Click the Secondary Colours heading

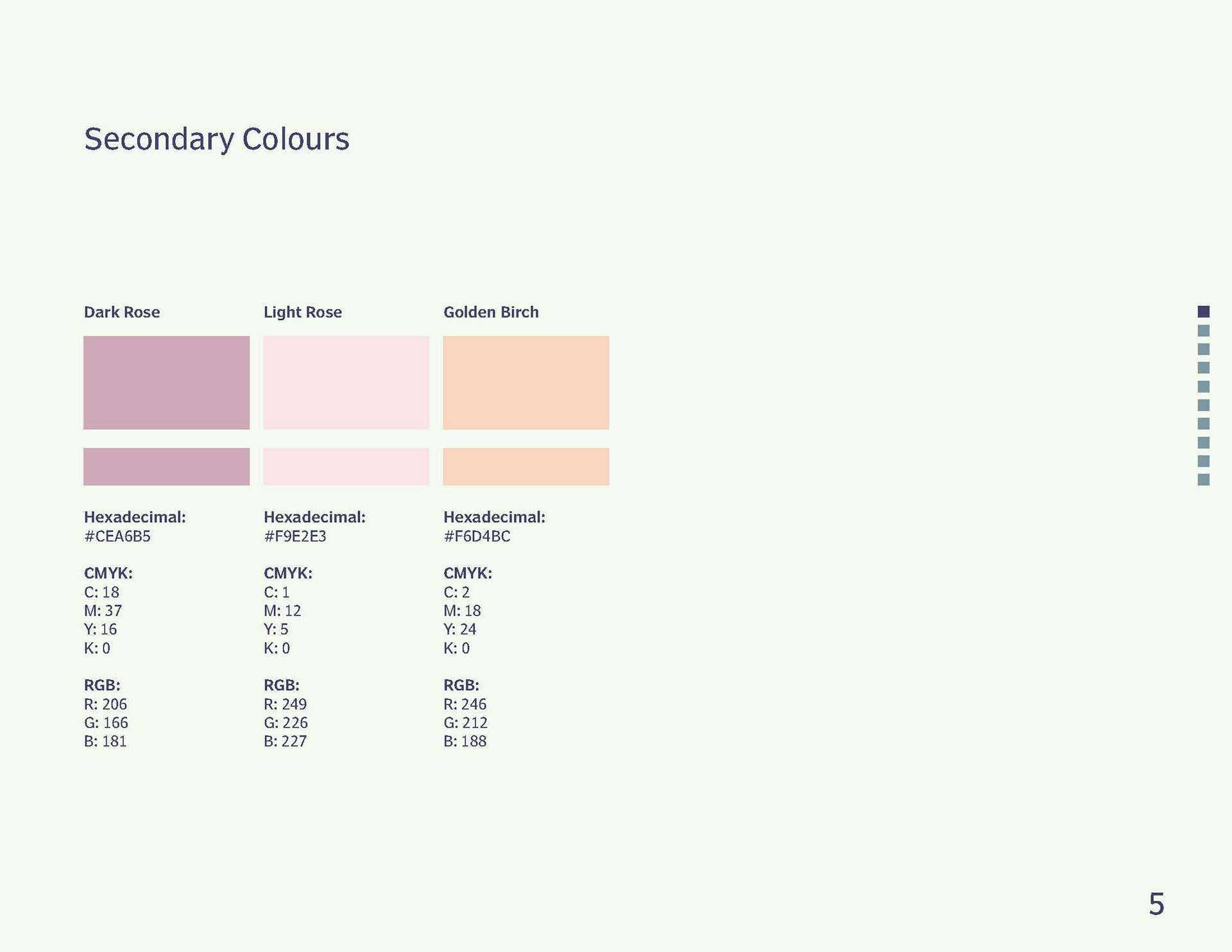[x=217, y=140]
